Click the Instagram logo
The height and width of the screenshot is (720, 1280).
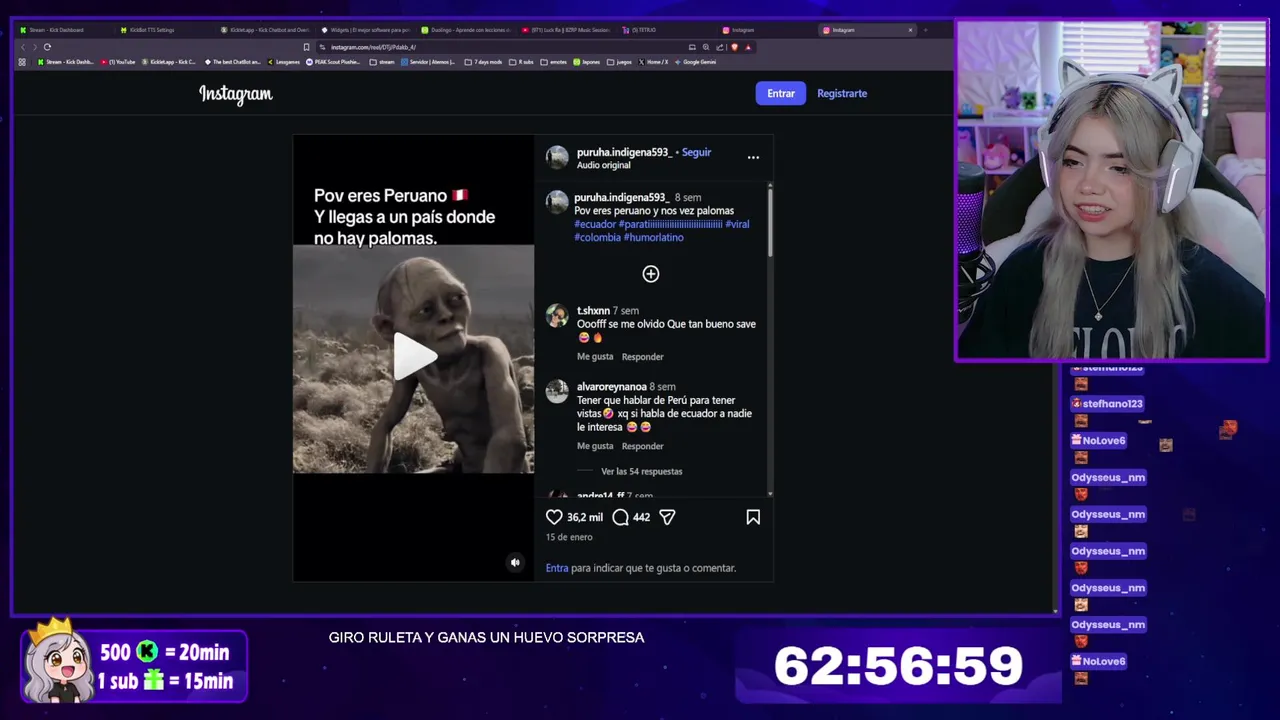[235, 94]
